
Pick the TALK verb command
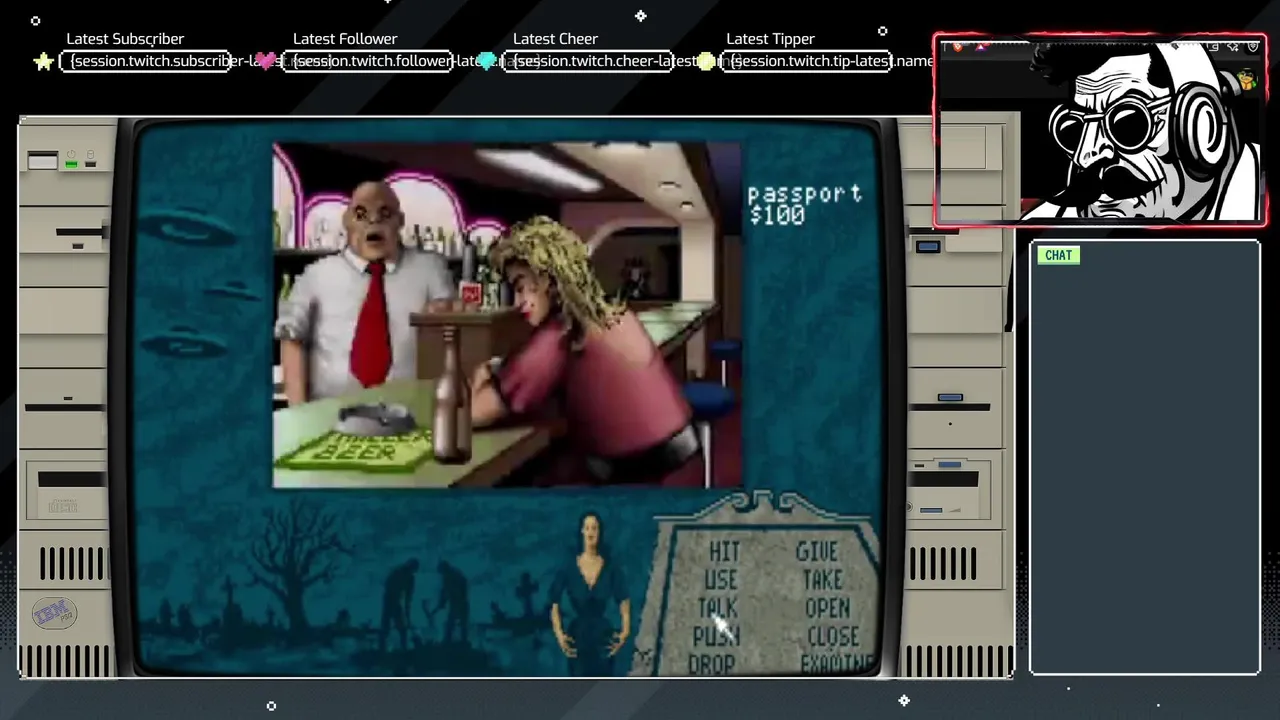tap(717, 608)
